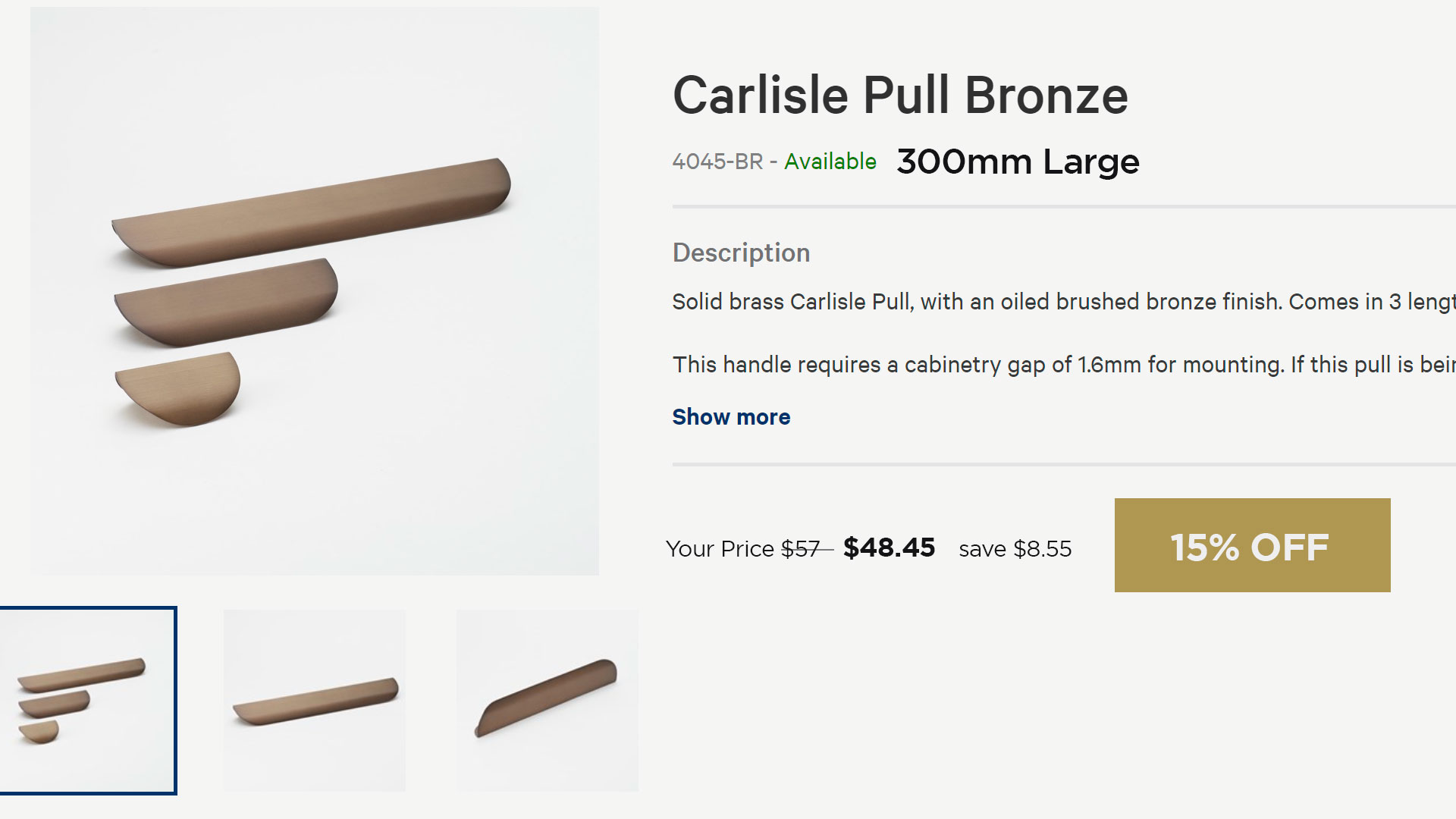Open the single horizontal pull thumbnail
Viewport: 1456px width, 819px height.
pos(315,701)
